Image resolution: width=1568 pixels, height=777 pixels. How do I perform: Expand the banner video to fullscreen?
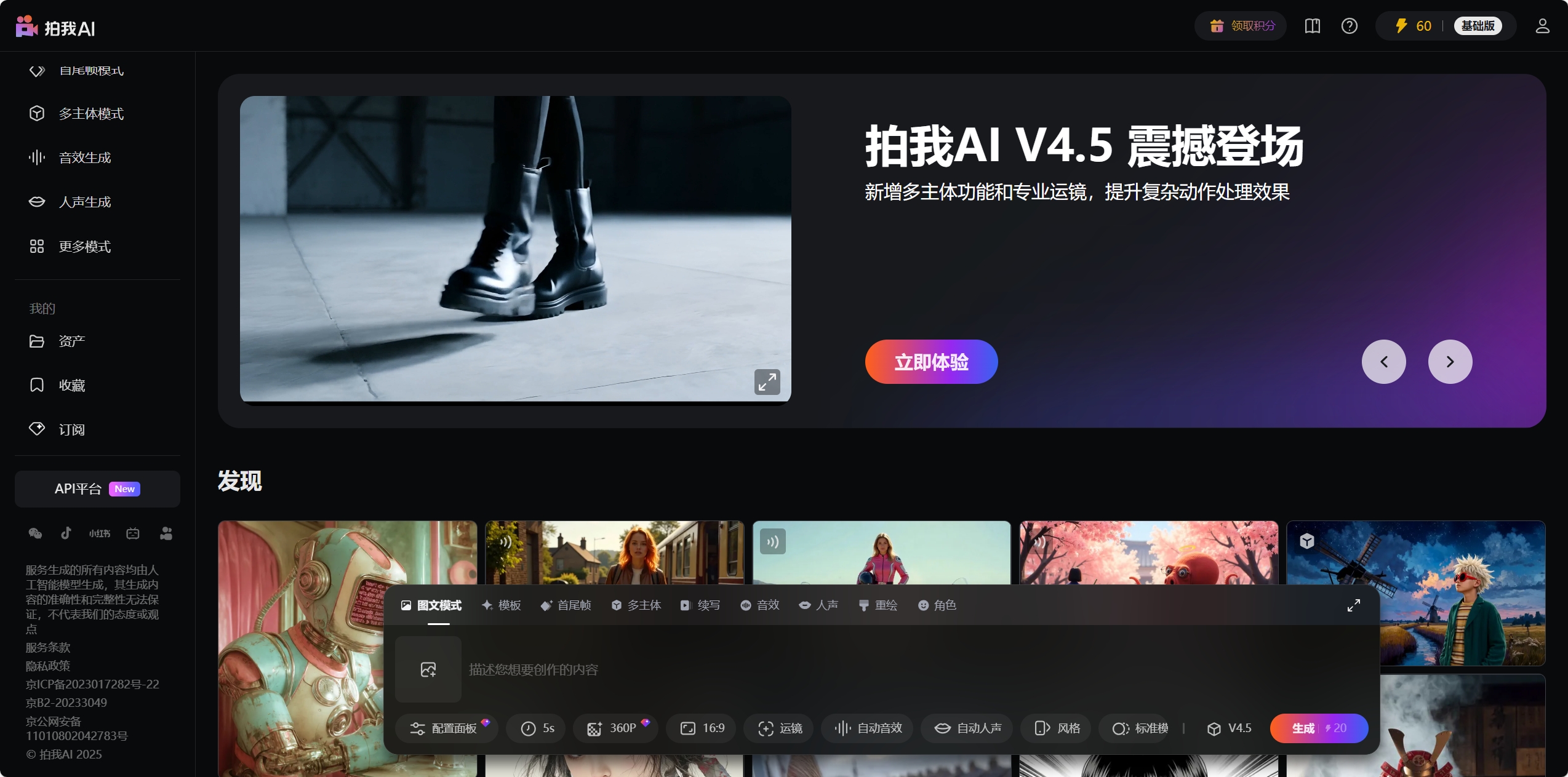(767, 382)
